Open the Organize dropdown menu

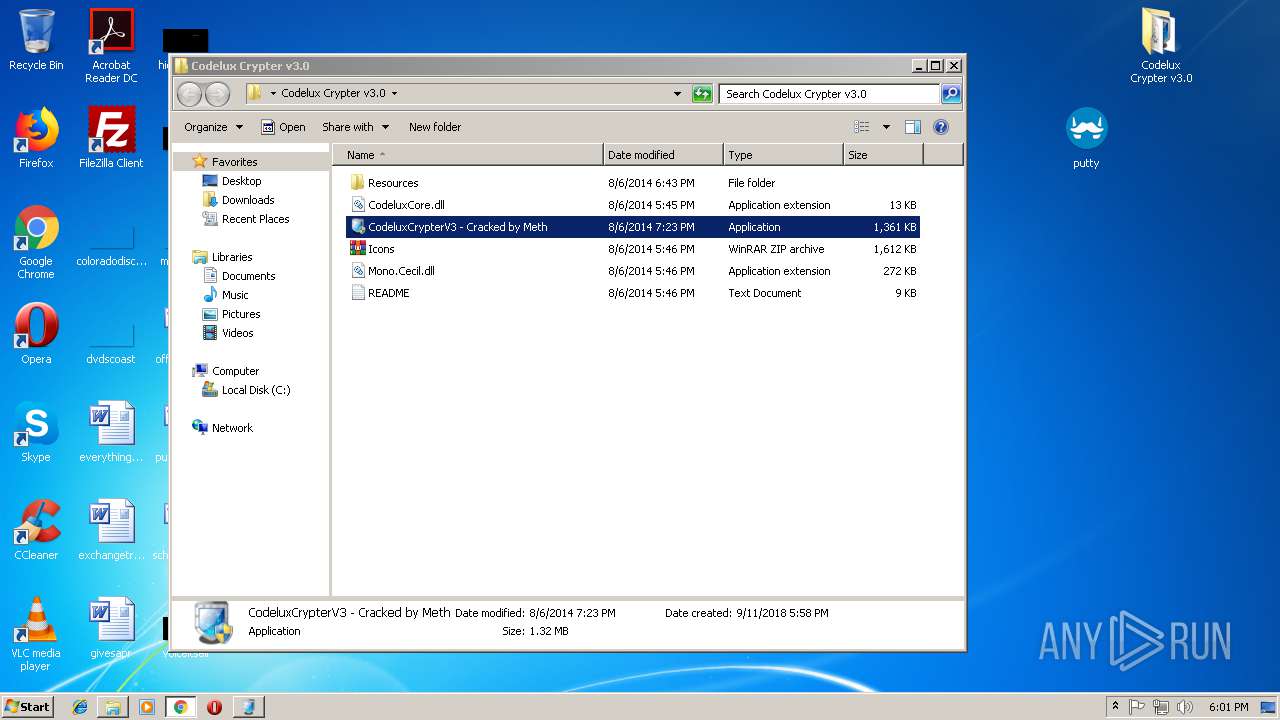coord(213,127)
